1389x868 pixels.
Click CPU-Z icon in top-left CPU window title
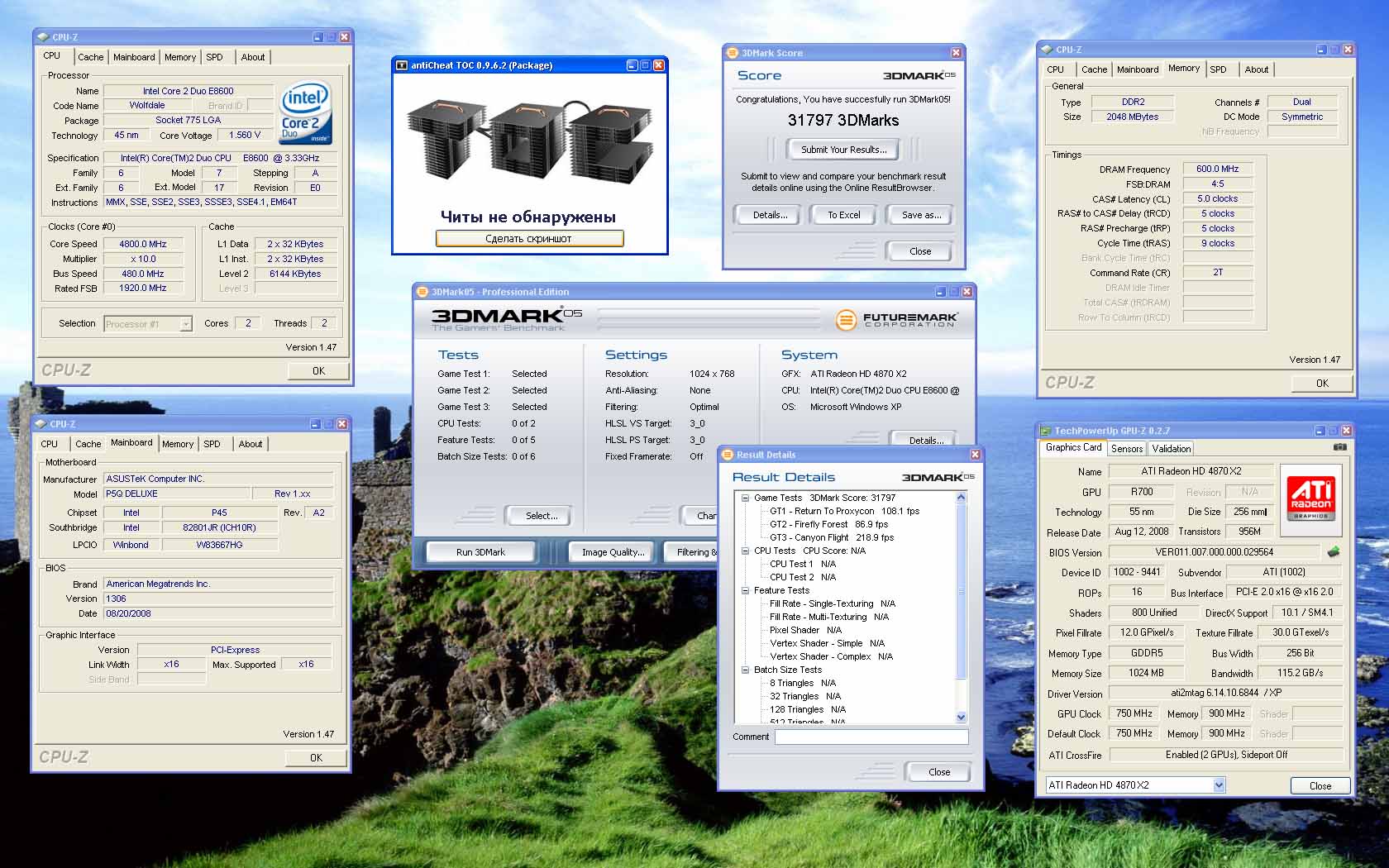click(x=44, y=37)
